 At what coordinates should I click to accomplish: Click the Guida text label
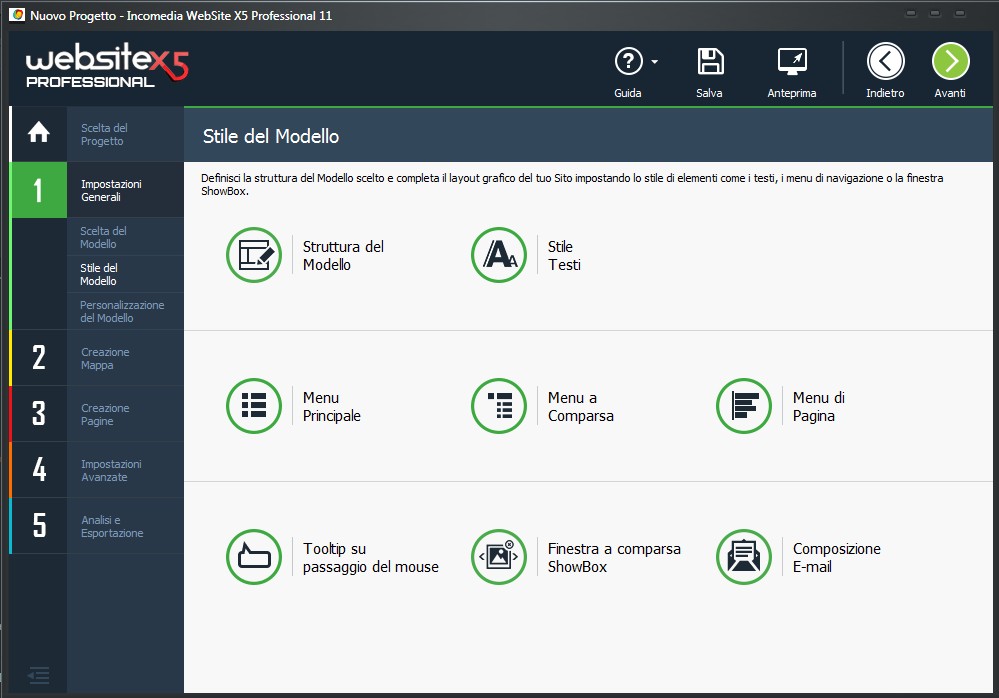628,93
